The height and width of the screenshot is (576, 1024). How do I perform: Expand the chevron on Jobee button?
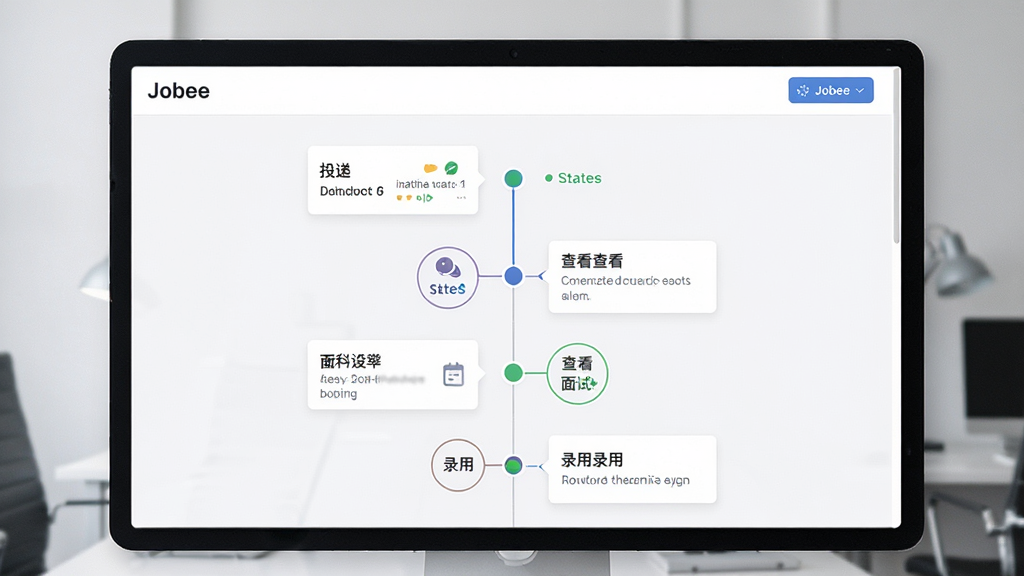point(860,91)
